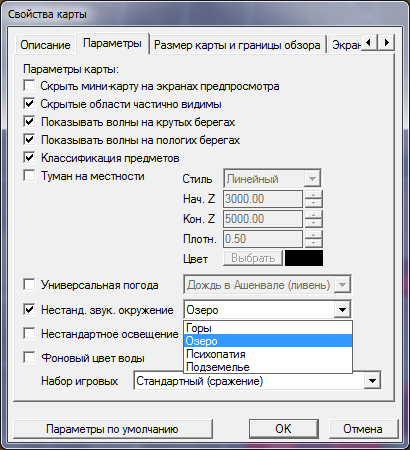Click the Выбрать fog color button
The height and width of the screenshot is (450, 410).
click(253, 258)
